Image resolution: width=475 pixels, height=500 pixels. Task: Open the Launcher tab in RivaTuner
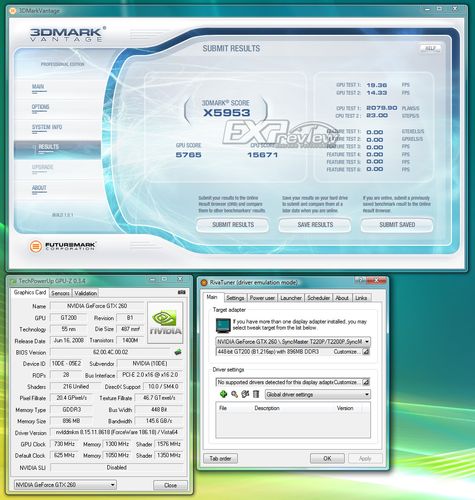tap(291, 298)
